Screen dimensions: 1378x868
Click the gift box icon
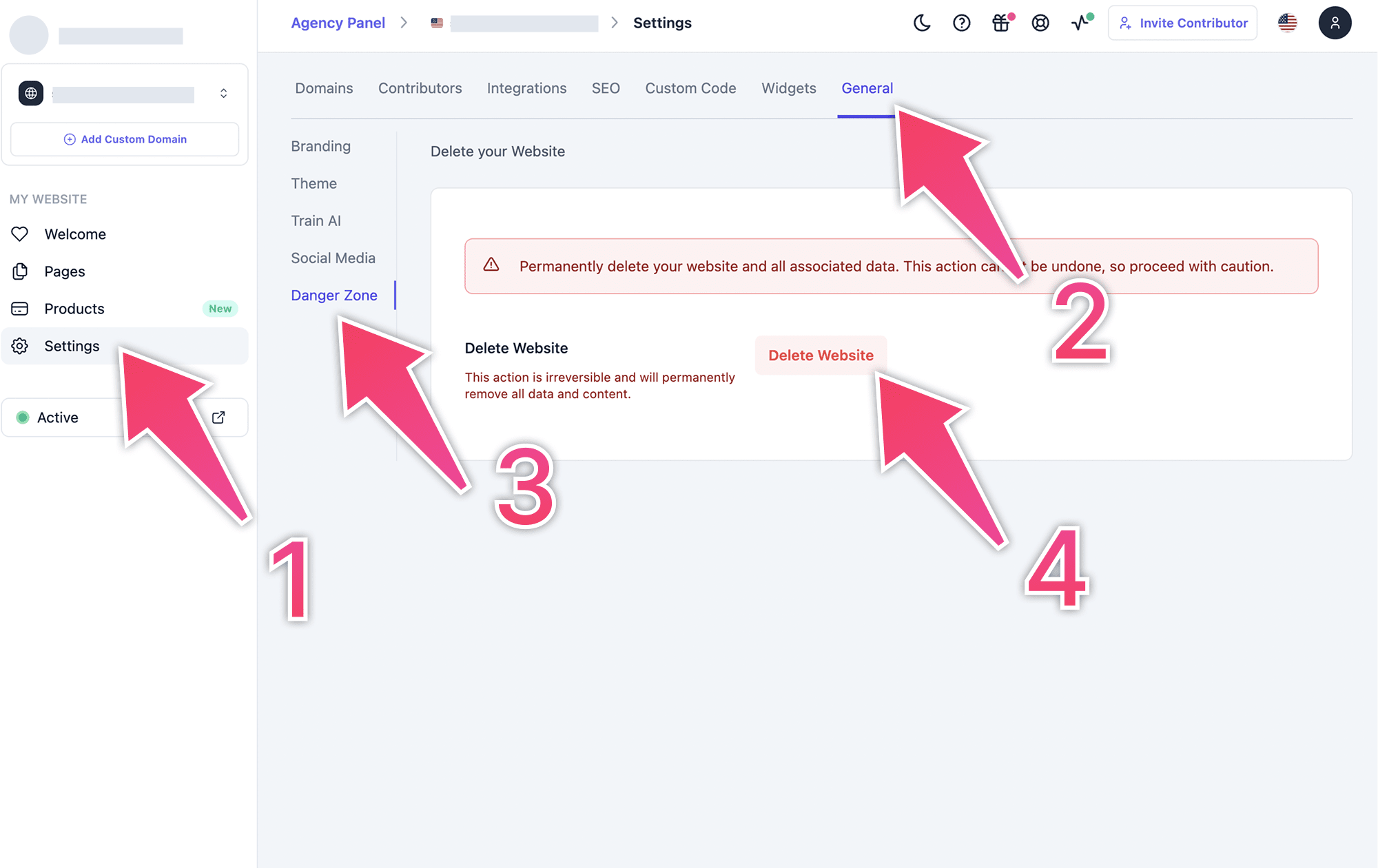tap(1001, 23)
